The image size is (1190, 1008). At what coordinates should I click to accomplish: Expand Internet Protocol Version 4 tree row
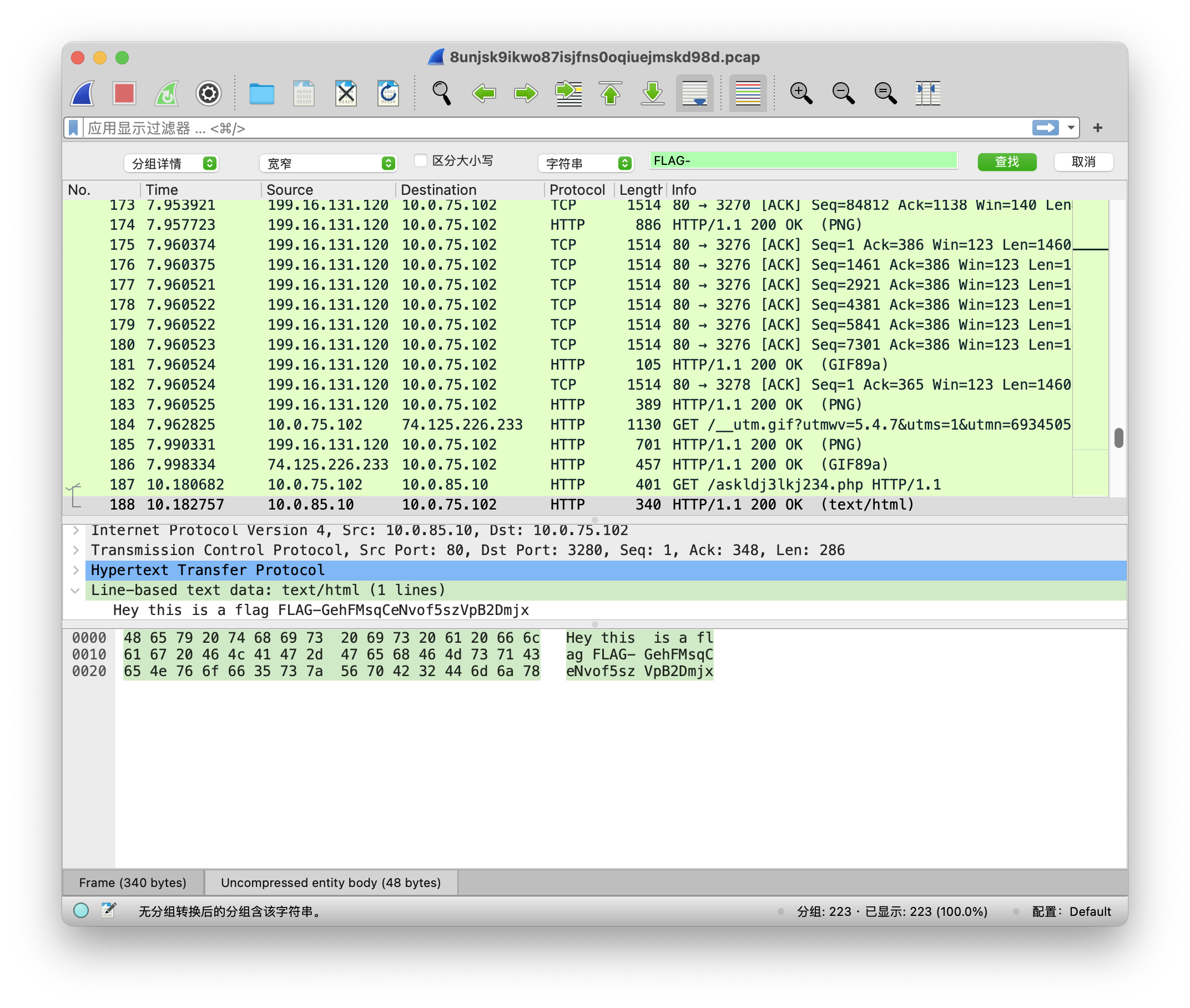point(76,530)
